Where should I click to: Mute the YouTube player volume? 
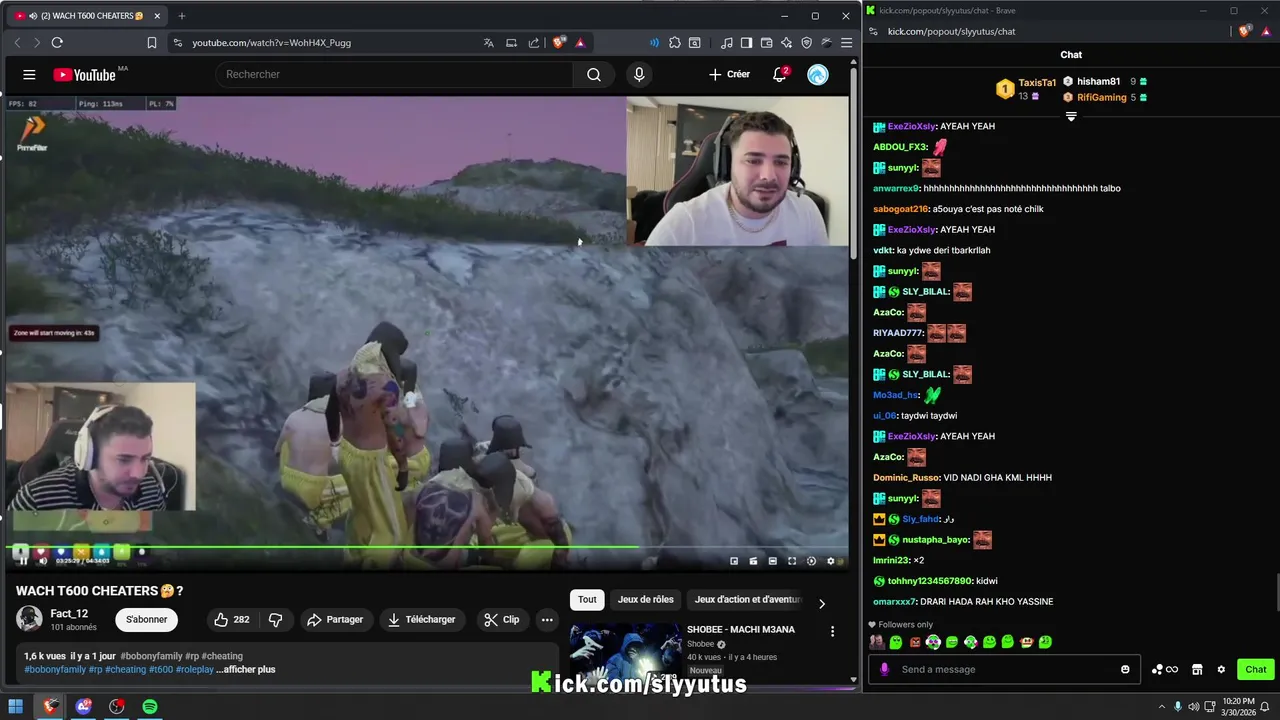[42, 561]
